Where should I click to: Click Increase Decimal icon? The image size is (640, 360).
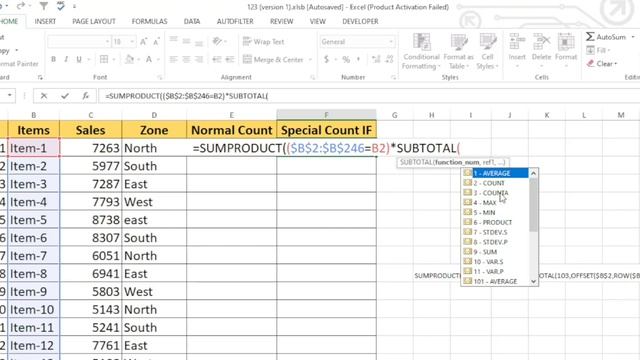(x=376, y=60)
